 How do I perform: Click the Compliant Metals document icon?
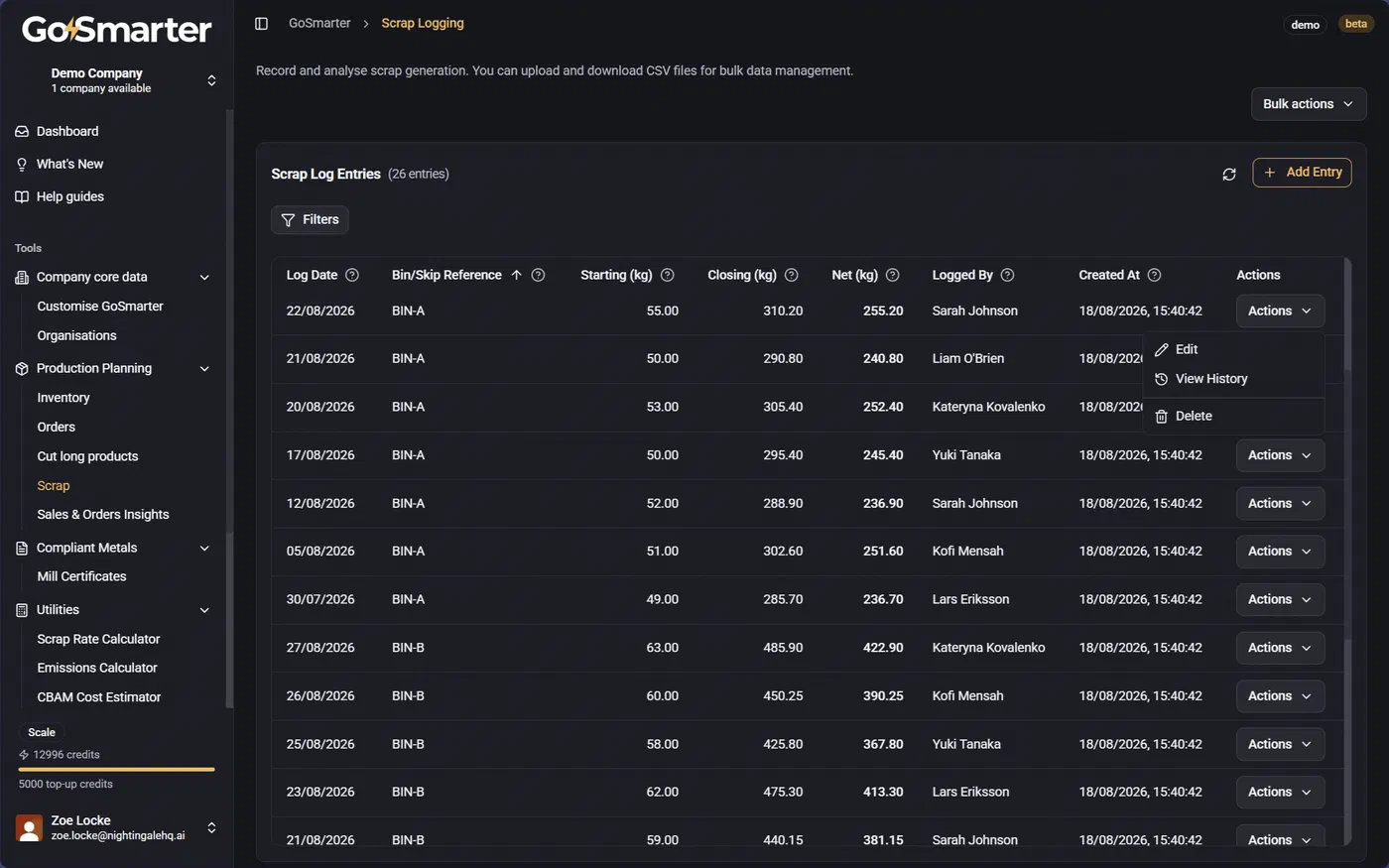pyautogui.click(x=22, y=548)
